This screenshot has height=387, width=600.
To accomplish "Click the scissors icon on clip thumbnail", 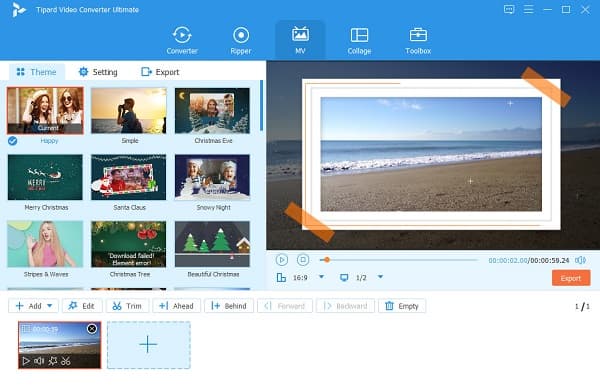I will point(66,361).
